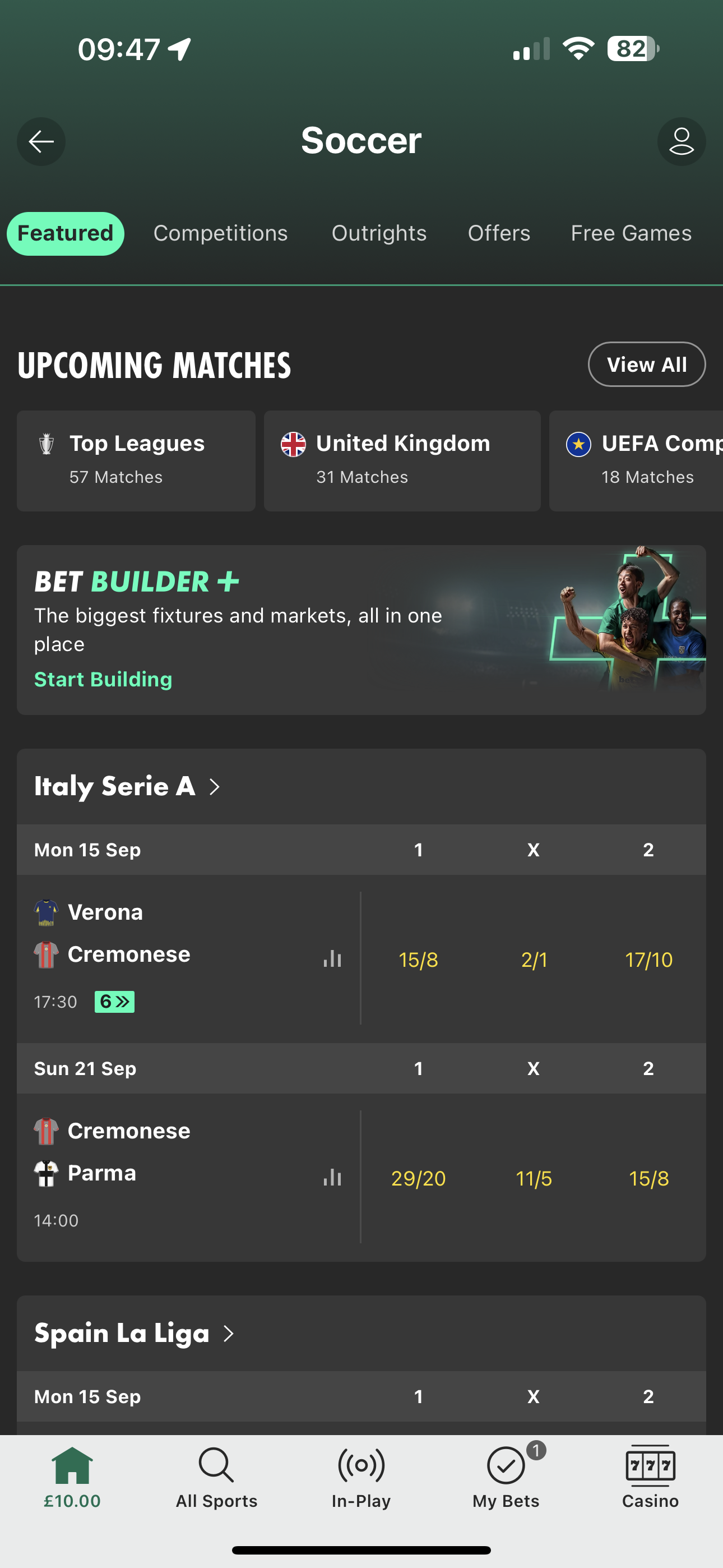
Task: Tap the back arrow to leave Soccer
Action: pyautogui.click(x=41, y=141)
